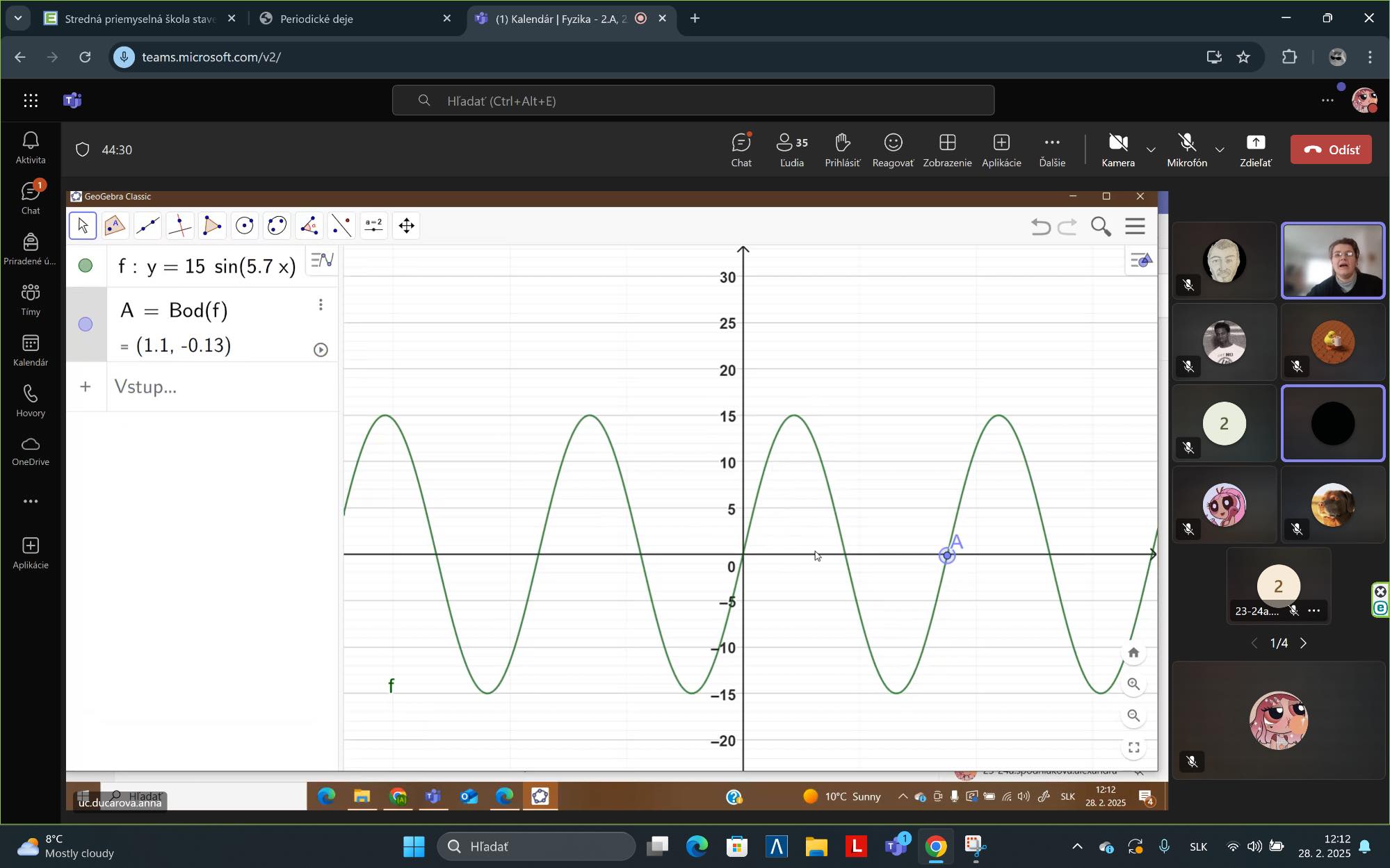Switch to the Periodické deje tab
Screen dimensions: 1390x868
(355, 19)
